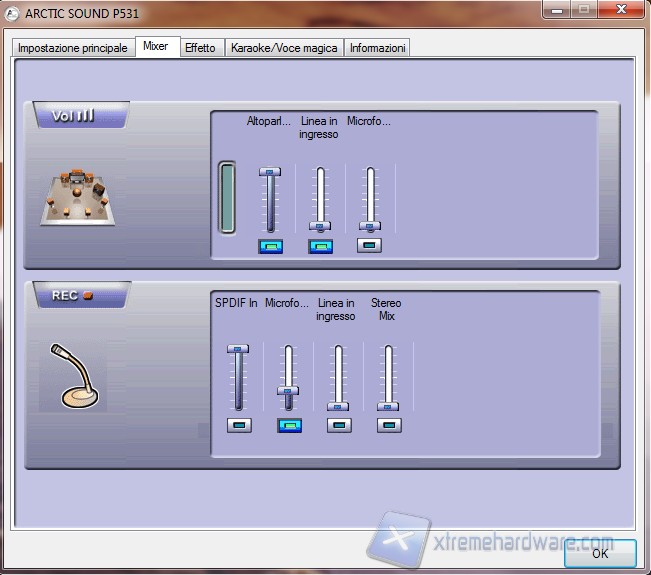Switch to the Informazioni tab
The height and width of the screenshot is (575, 651).
point(377,48)
